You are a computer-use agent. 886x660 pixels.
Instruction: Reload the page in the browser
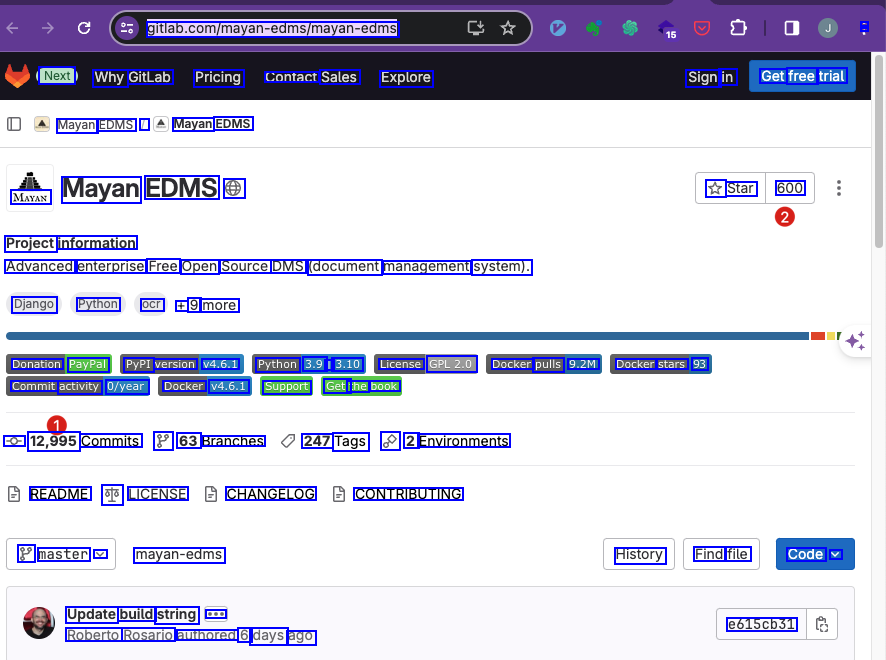(x=84, y=28)
